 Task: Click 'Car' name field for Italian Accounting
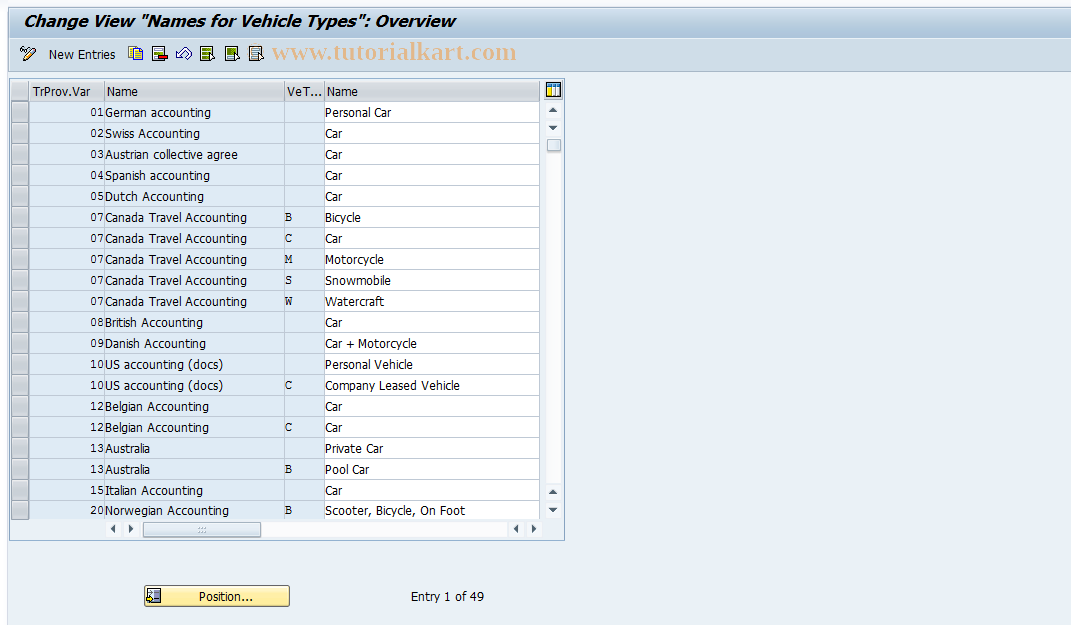(x=432, y=490)
